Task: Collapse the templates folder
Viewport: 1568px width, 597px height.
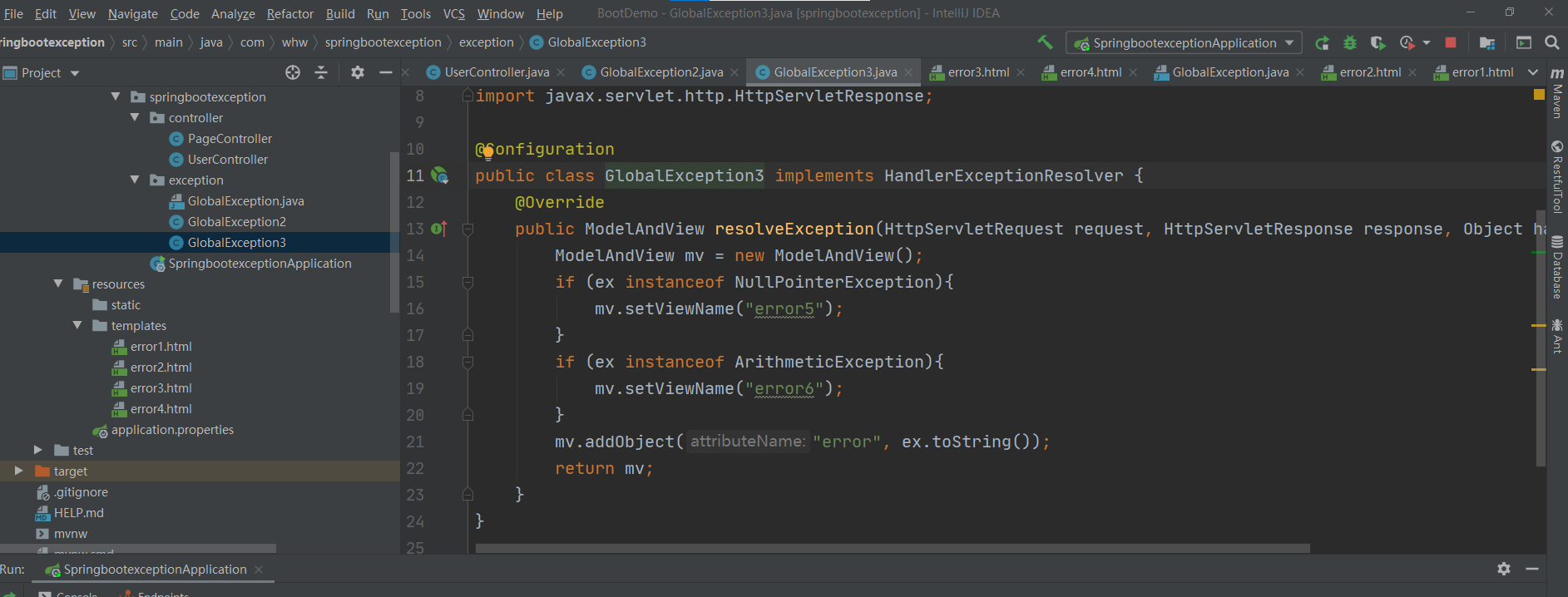Action: click(77, 325)
